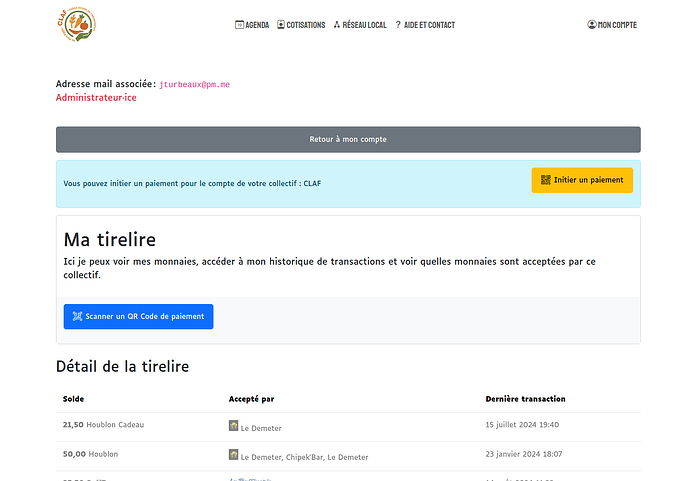The width and height of the screenshot is (690, 481).
Task: Open Aide et contact page
Action: click(x=429, y=25)
